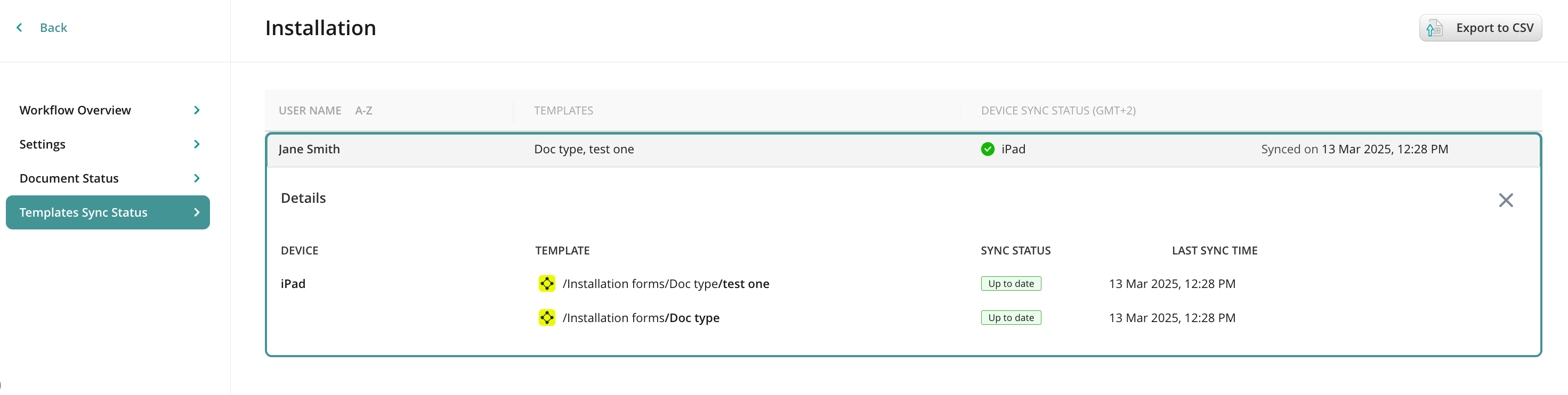The height and width of the screenshot is (395, 1568).
Task: Close the Details panel with X
Action: pos(1505,200)
